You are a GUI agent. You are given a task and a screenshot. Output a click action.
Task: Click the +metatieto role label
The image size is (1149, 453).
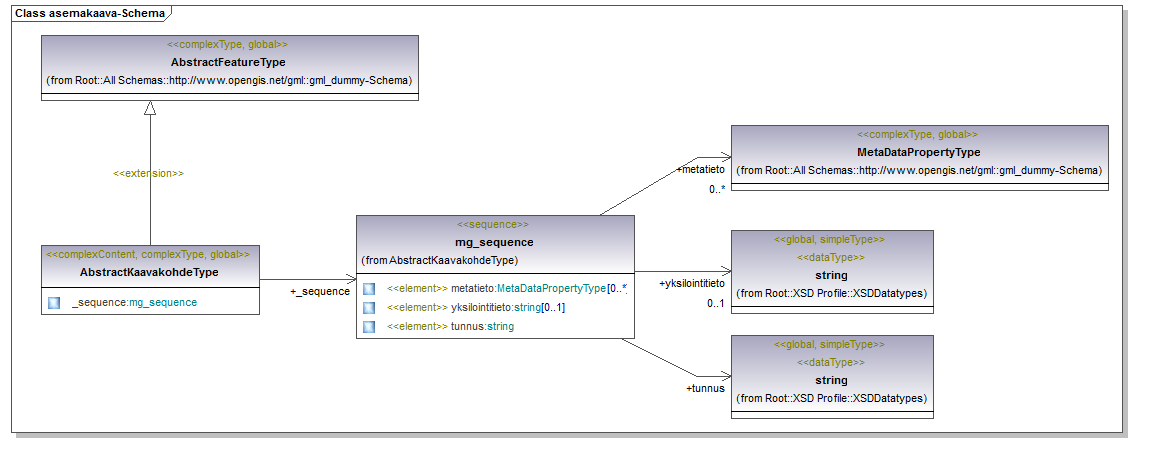pos(701,169)
